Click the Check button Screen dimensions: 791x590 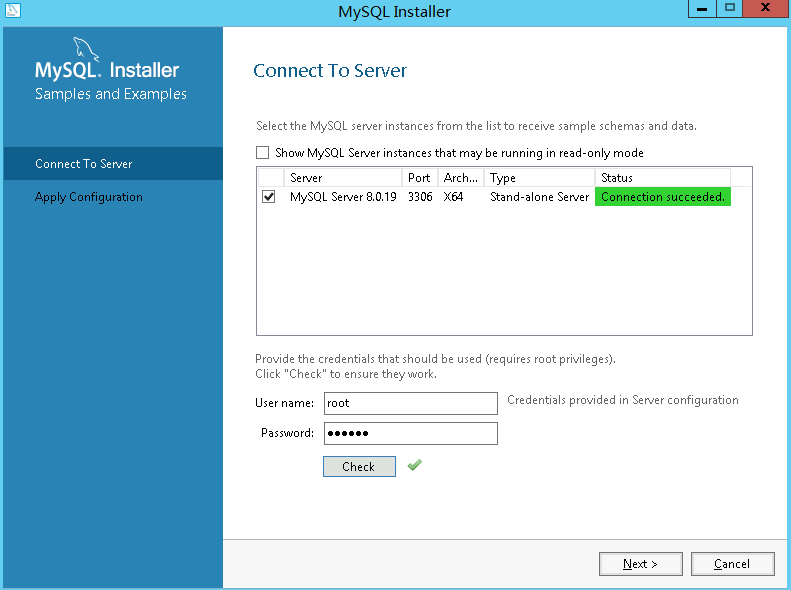[x=359, y=466]
